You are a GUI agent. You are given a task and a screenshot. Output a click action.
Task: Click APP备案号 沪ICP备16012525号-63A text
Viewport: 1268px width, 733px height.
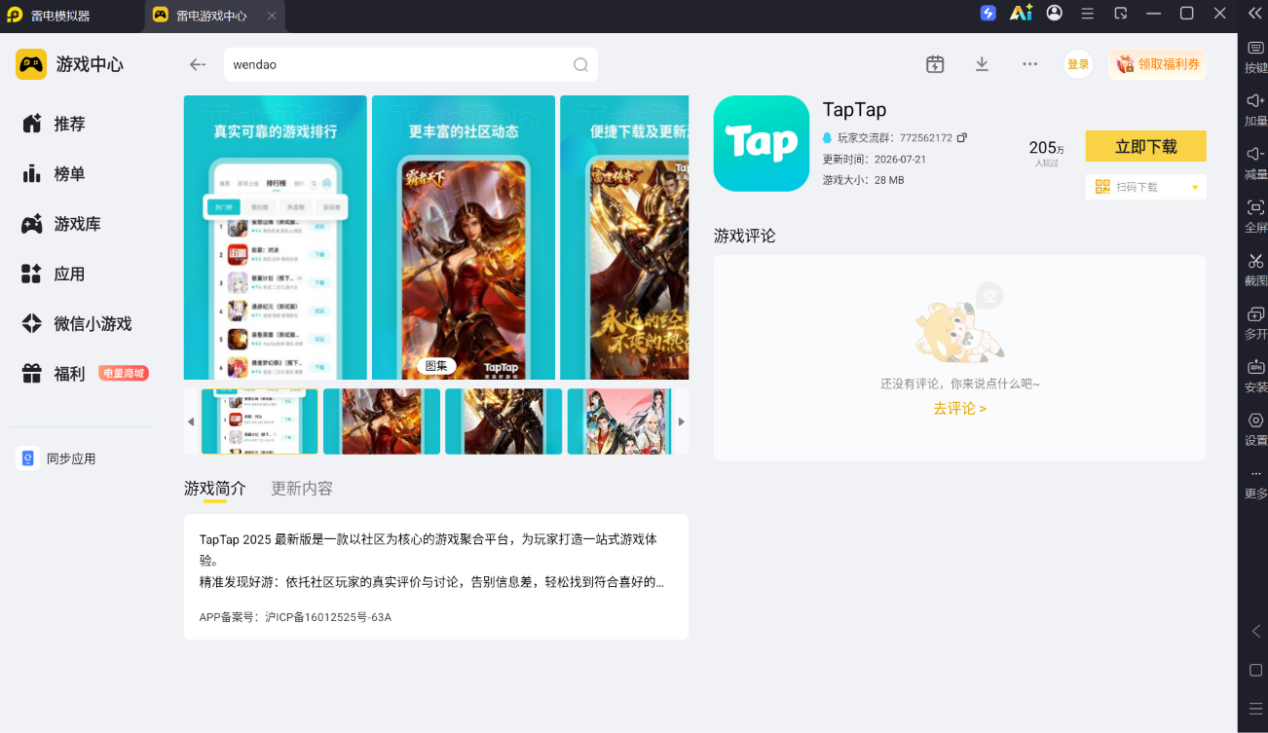(296, 617)
